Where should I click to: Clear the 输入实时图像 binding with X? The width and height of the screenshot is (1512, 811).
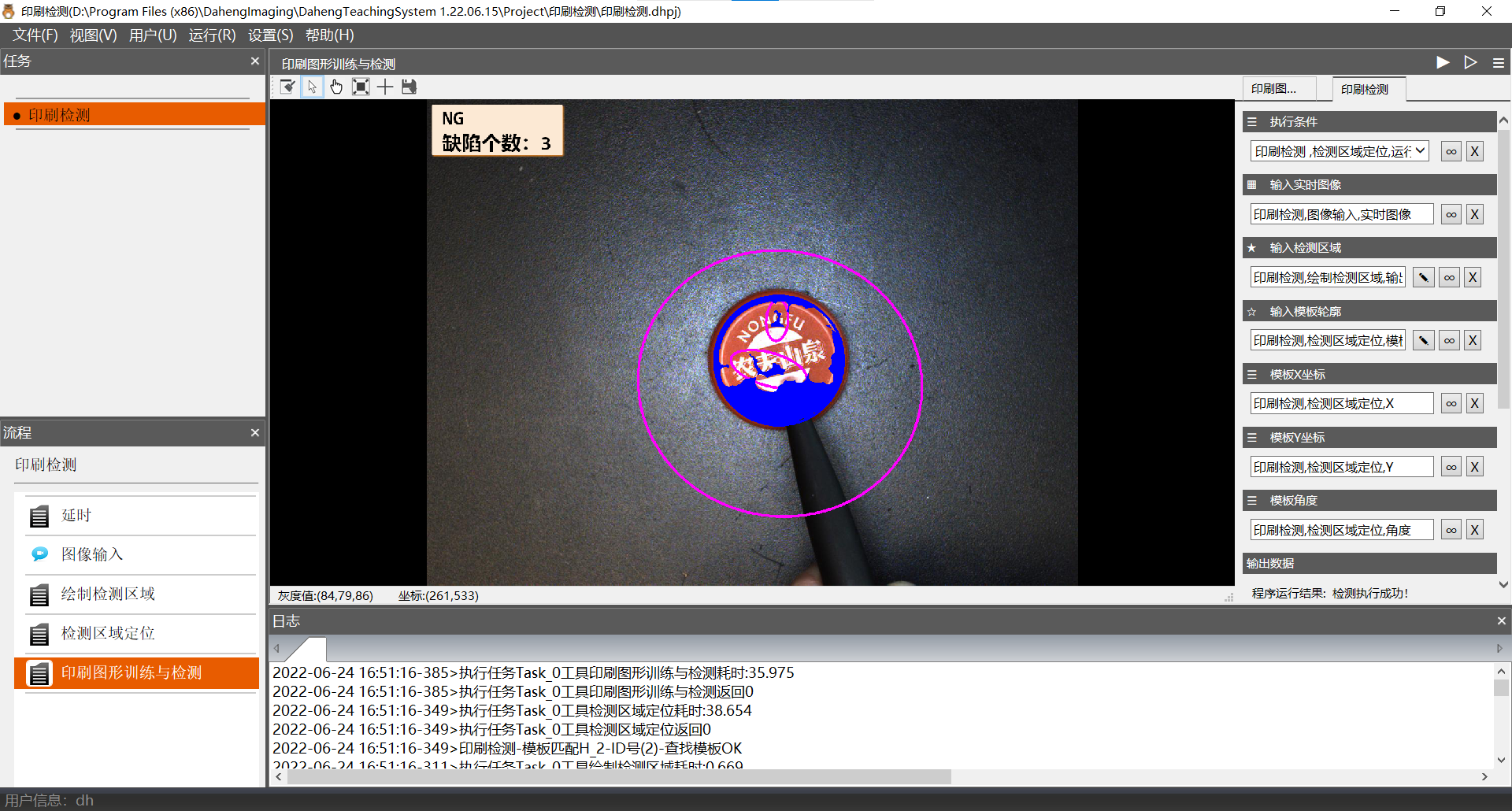(x=1475, y=214)
